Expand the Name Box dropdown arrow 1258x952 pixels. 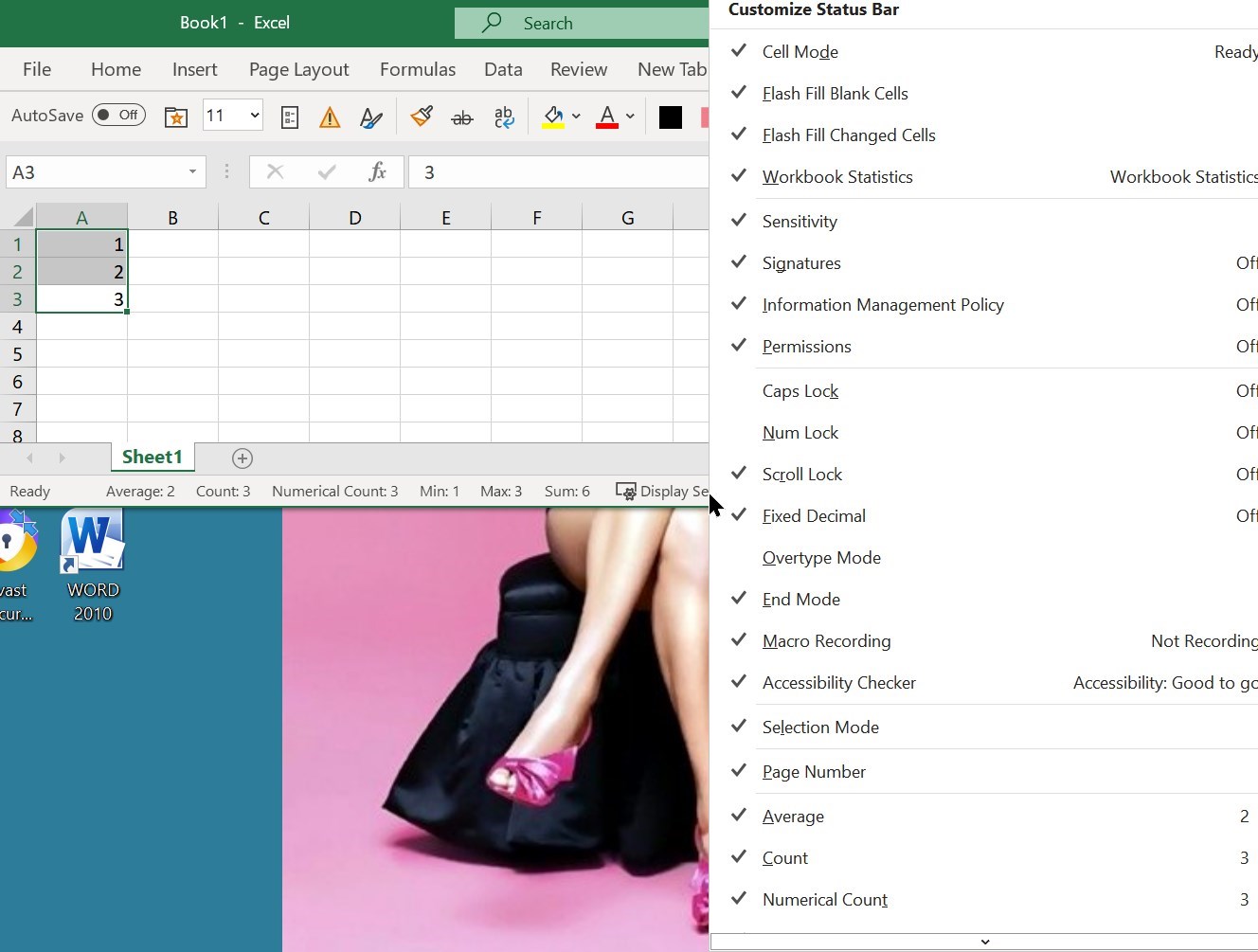click(192, 171)
